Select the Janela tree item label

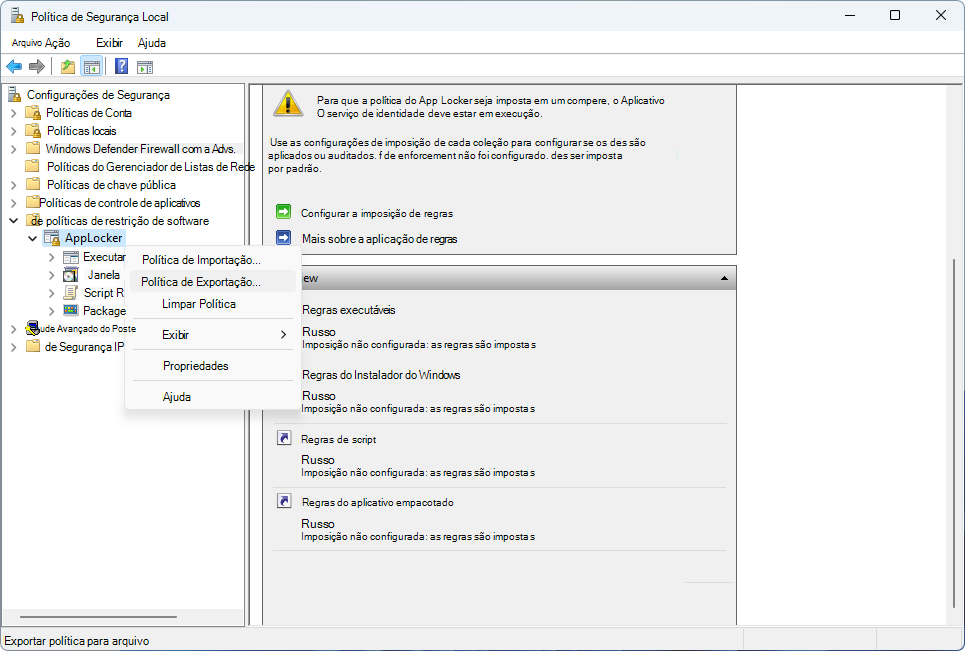103,274
